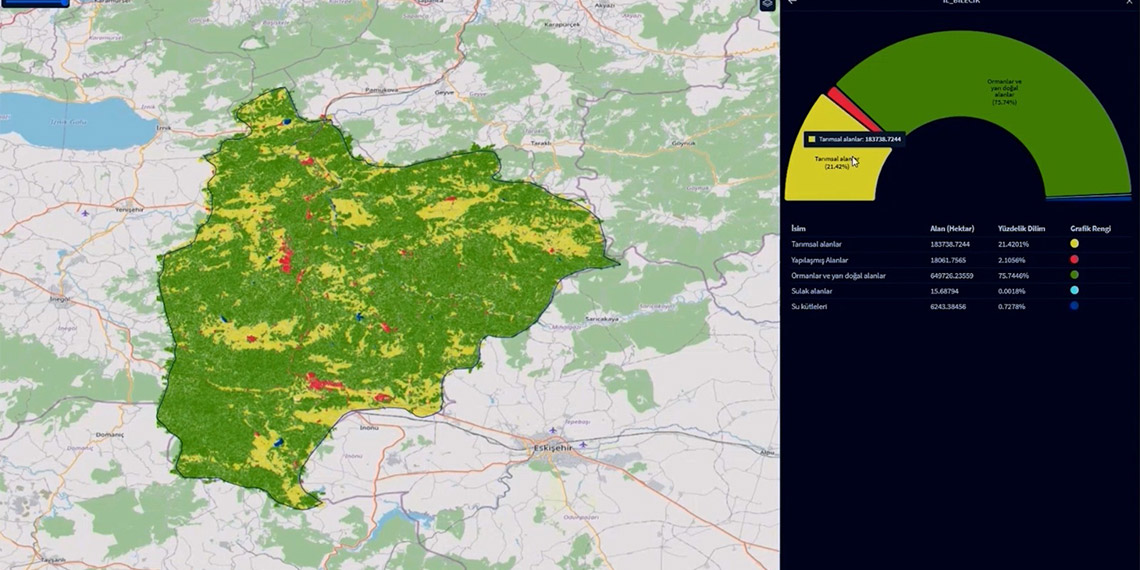The height and width of the screenshot is (570, 1140).
Task: Open the map layers icon
Action: tap(767, 5)
